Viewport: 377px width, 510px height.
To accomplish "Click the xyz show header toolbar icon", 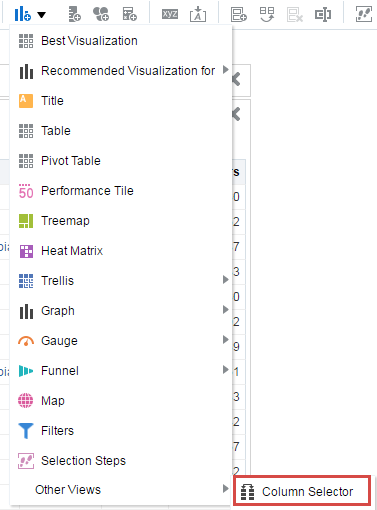I will coord(170,14).
